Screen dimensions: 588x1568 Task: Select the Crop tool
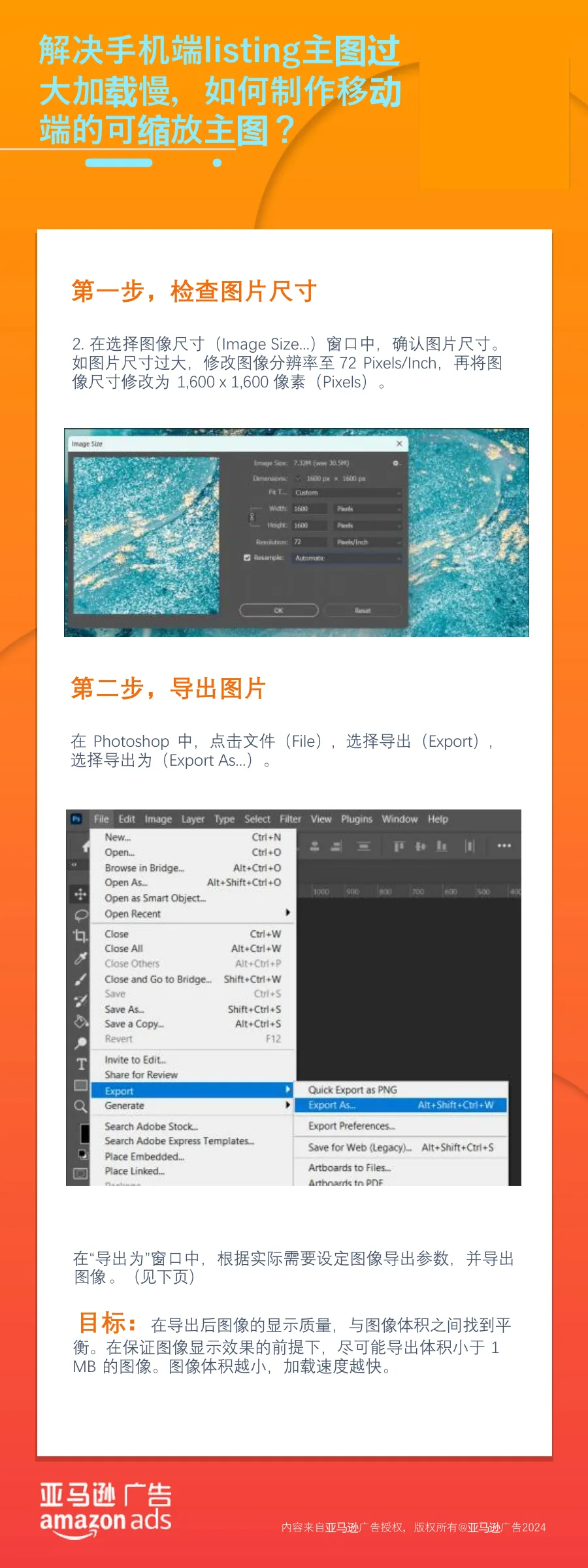[80, 936]
